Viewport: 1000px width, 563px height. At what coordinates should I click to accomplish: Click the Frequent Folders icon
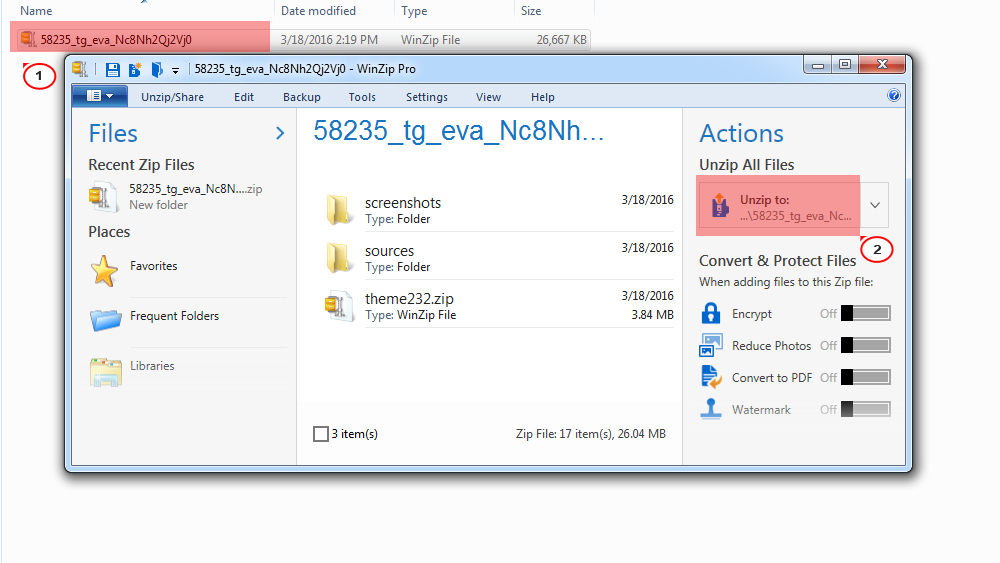[x=105, y=319]
